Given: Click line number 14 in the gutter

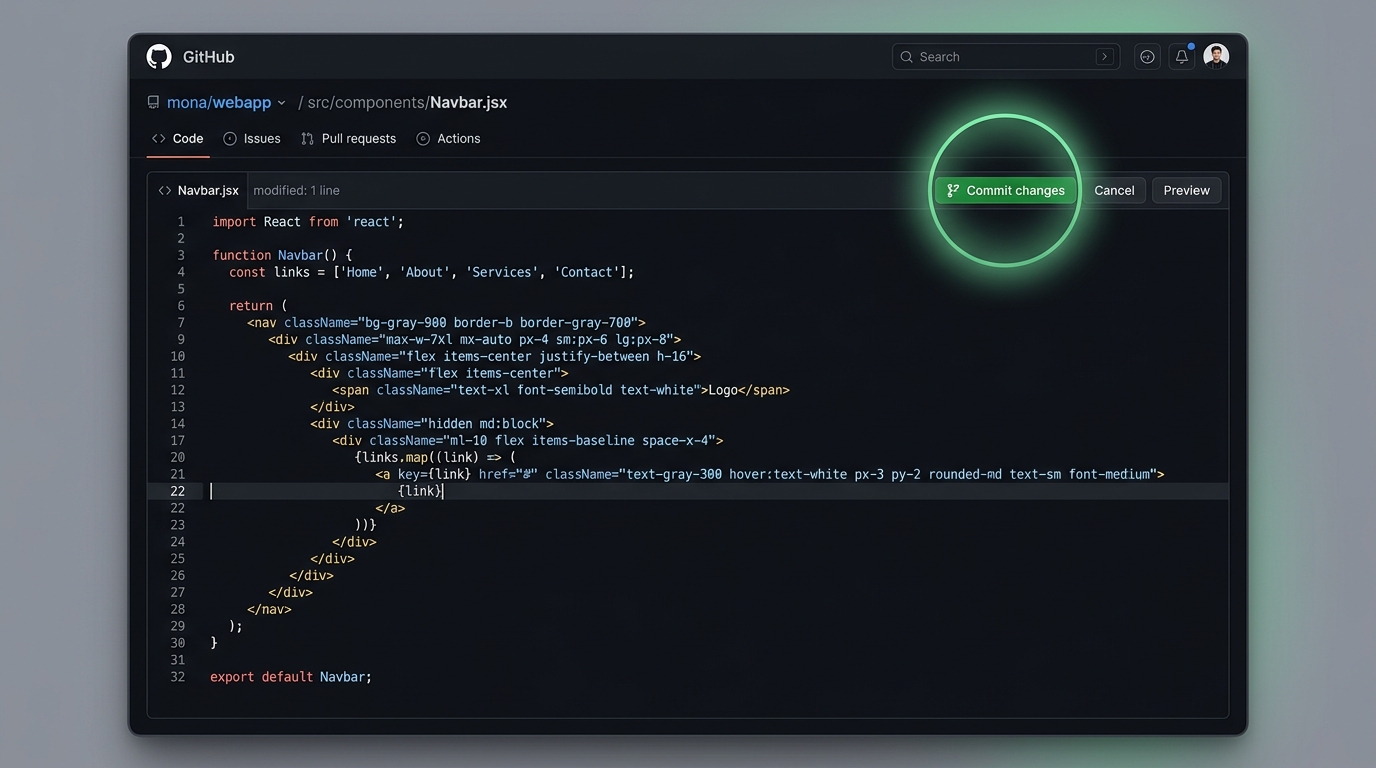Looking at the screenshot, I should tap(178, 424).
